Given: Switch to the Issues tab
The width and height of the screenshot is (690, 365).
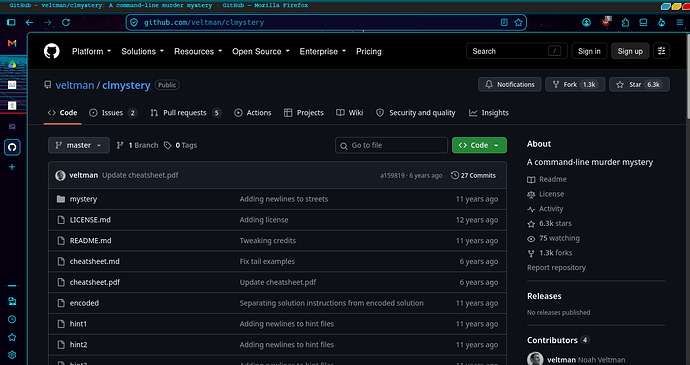Looking at the screenshot, I should tap(113, 113).
